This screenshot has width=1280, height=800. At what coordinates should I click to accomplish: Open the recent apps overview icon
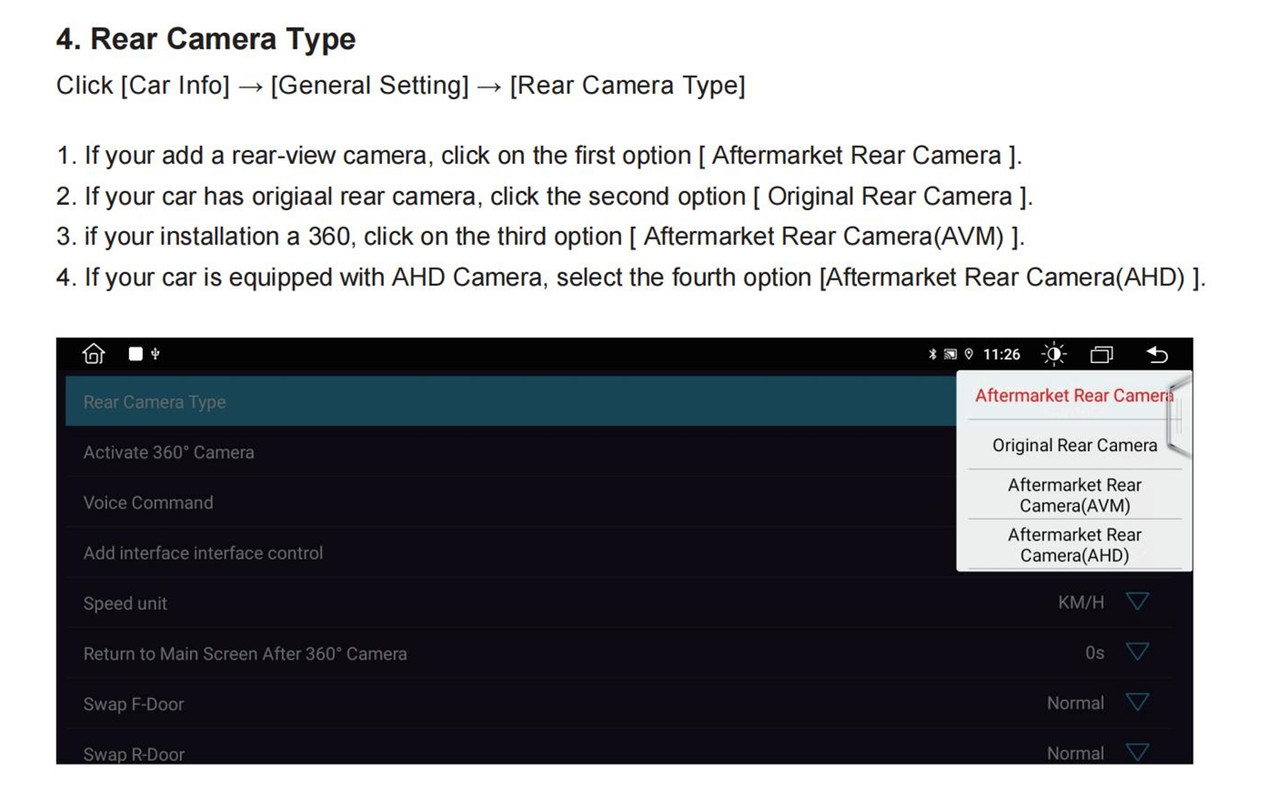(x=1102, y=355)
